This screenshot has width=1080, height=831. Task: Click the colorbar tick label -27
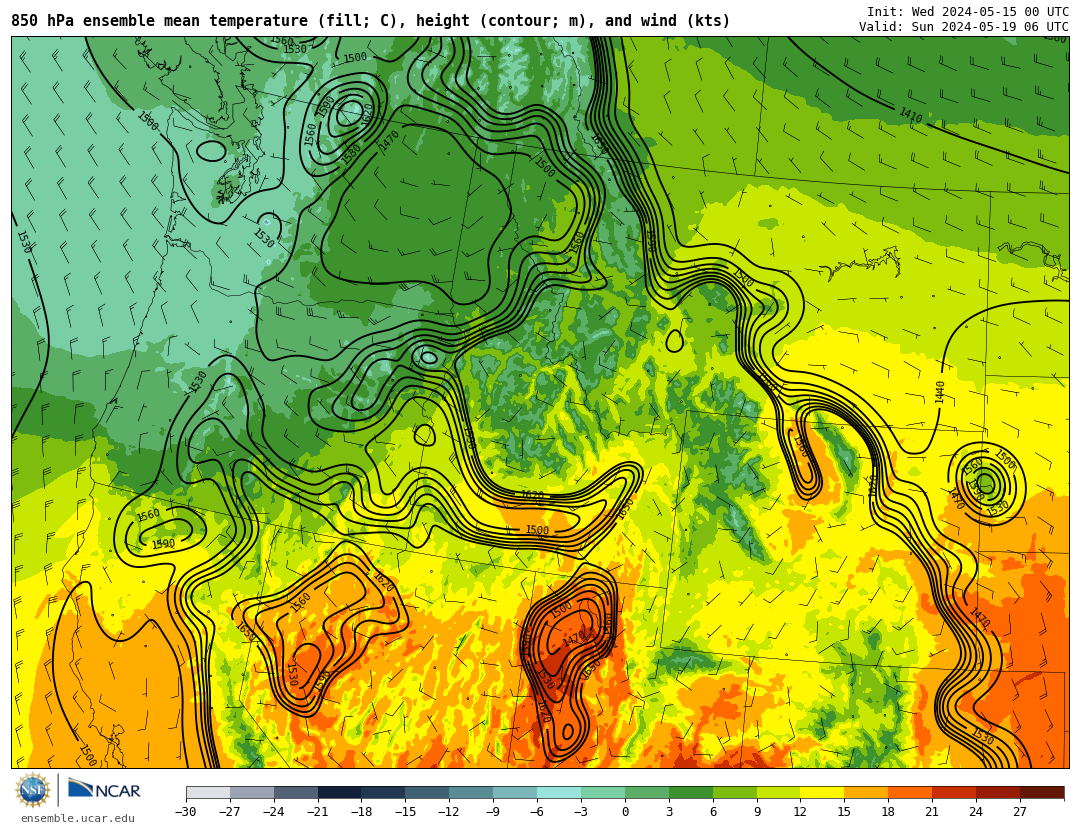coord(230,812)
